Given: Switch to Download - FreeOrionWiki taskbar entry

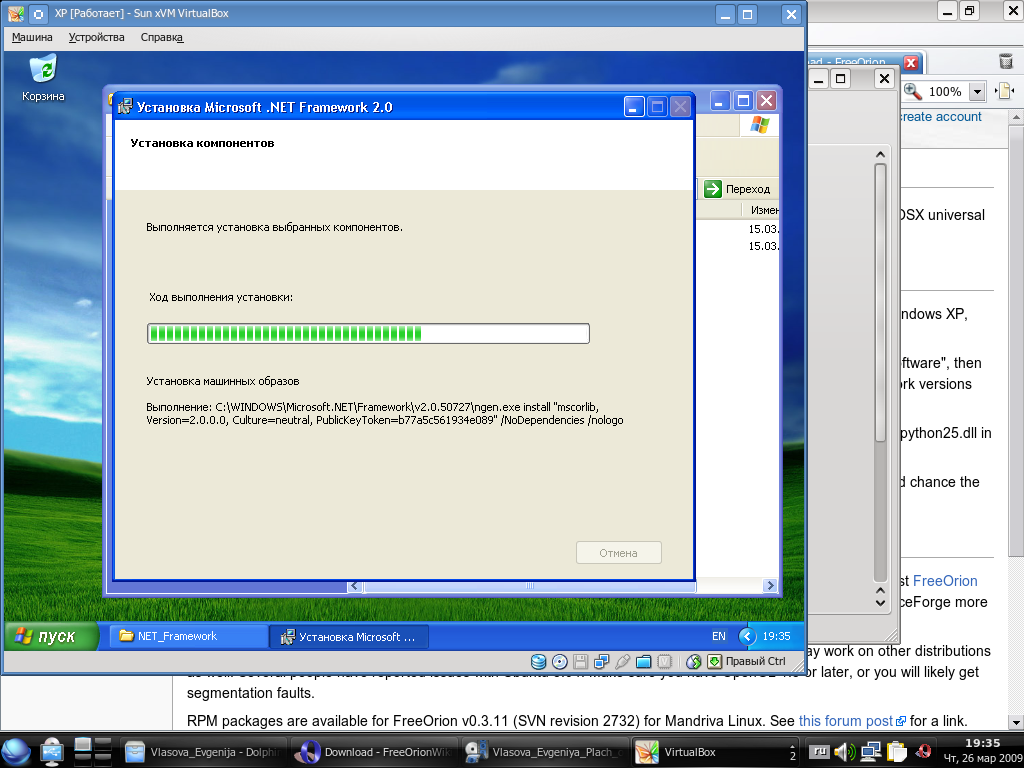Looking at the screenshot, I should click(x=374, y=752).
